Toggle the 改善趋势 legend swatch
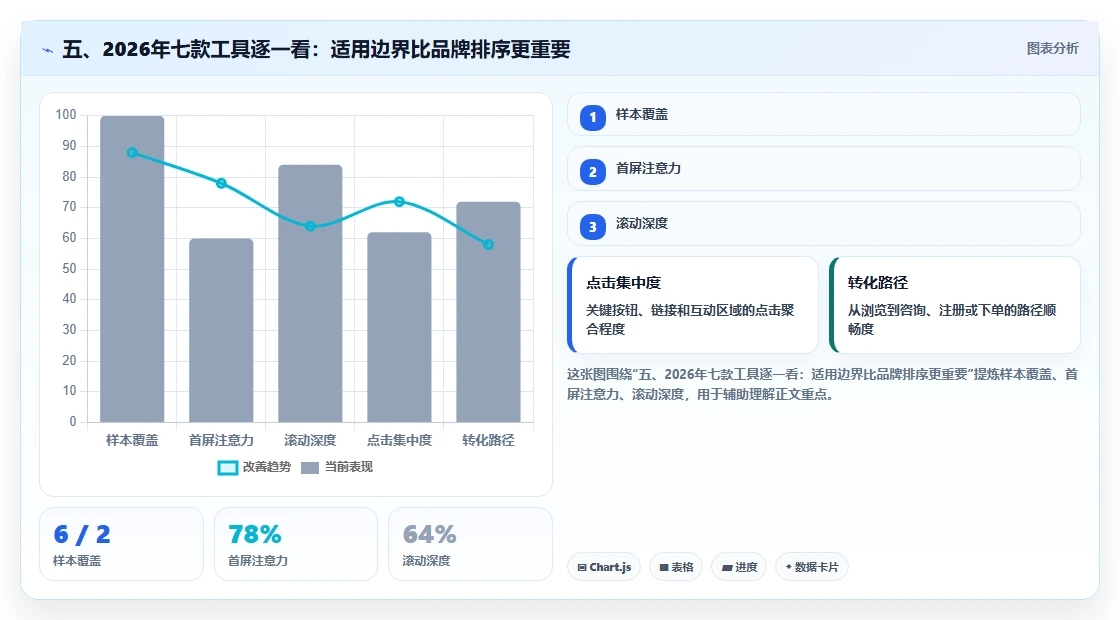The image size is (1120, 620). [x=227, y=467]
